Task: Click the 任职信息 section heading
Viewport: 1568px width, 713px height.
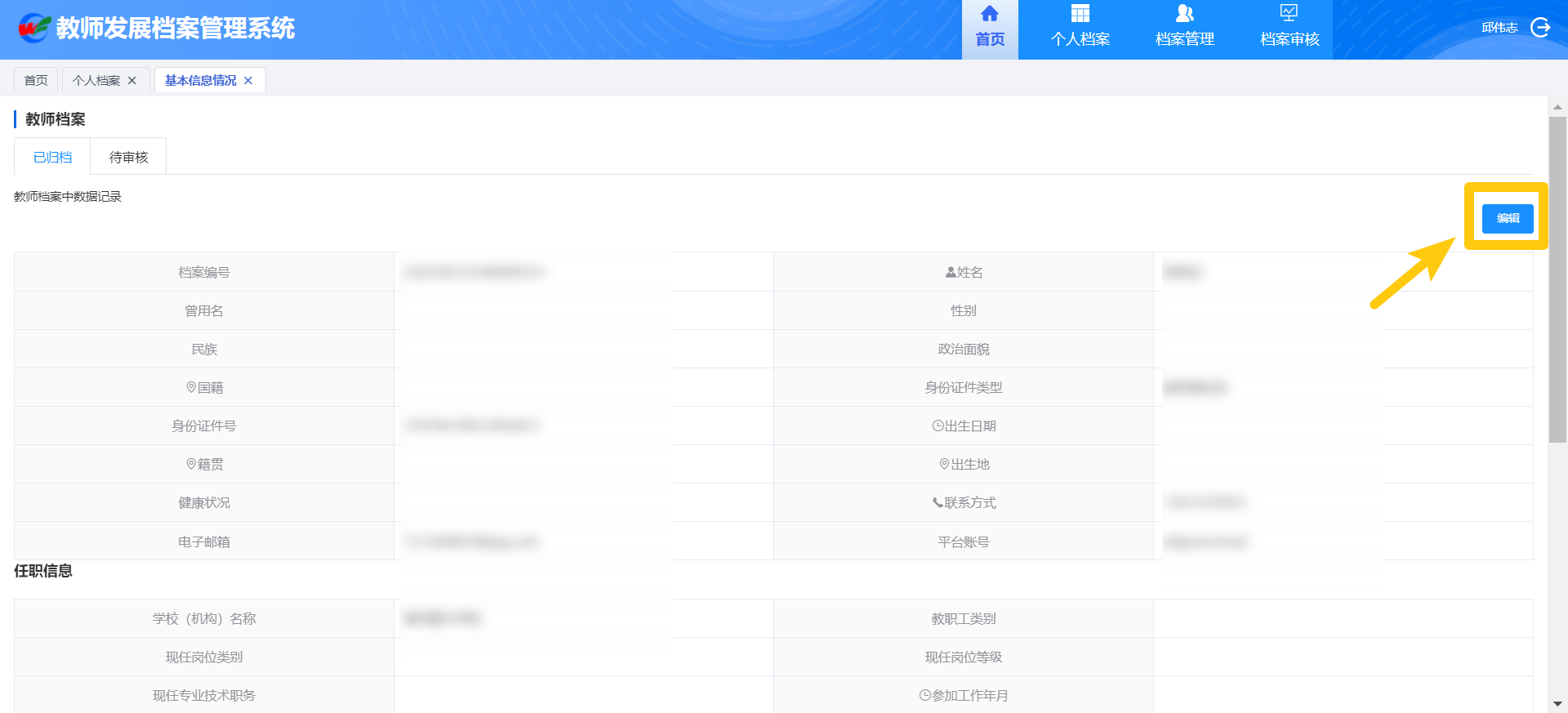Action: point(43,571)
